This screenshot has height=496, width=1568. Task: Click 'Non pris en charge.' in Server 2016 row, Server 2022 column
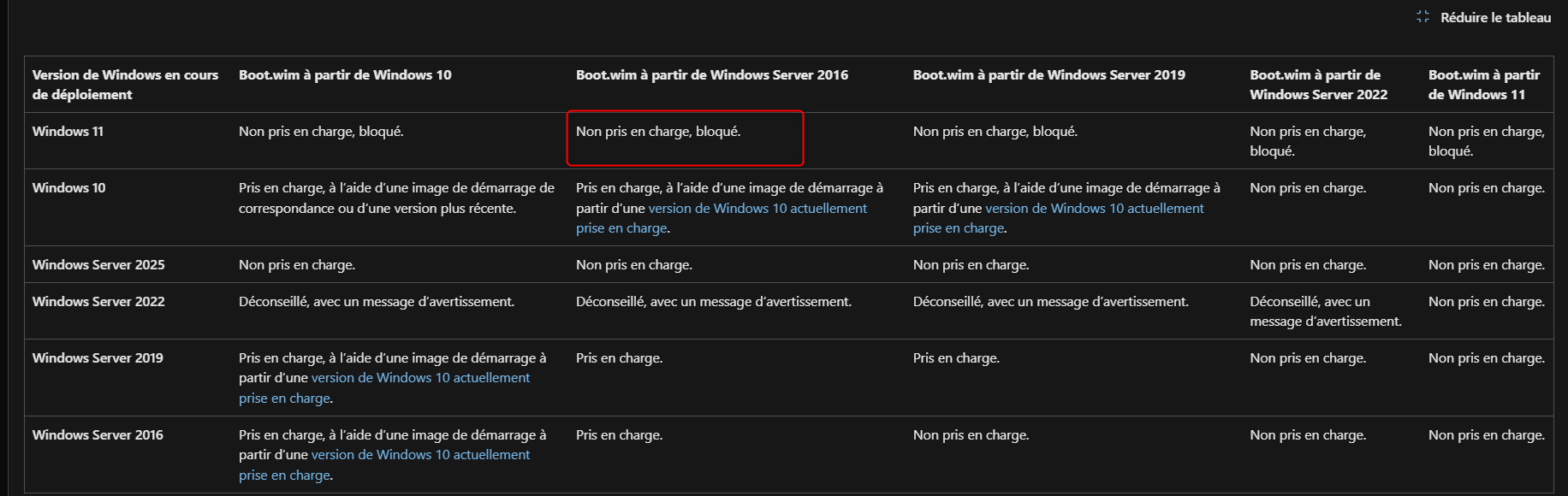[x=1308, y=435]
